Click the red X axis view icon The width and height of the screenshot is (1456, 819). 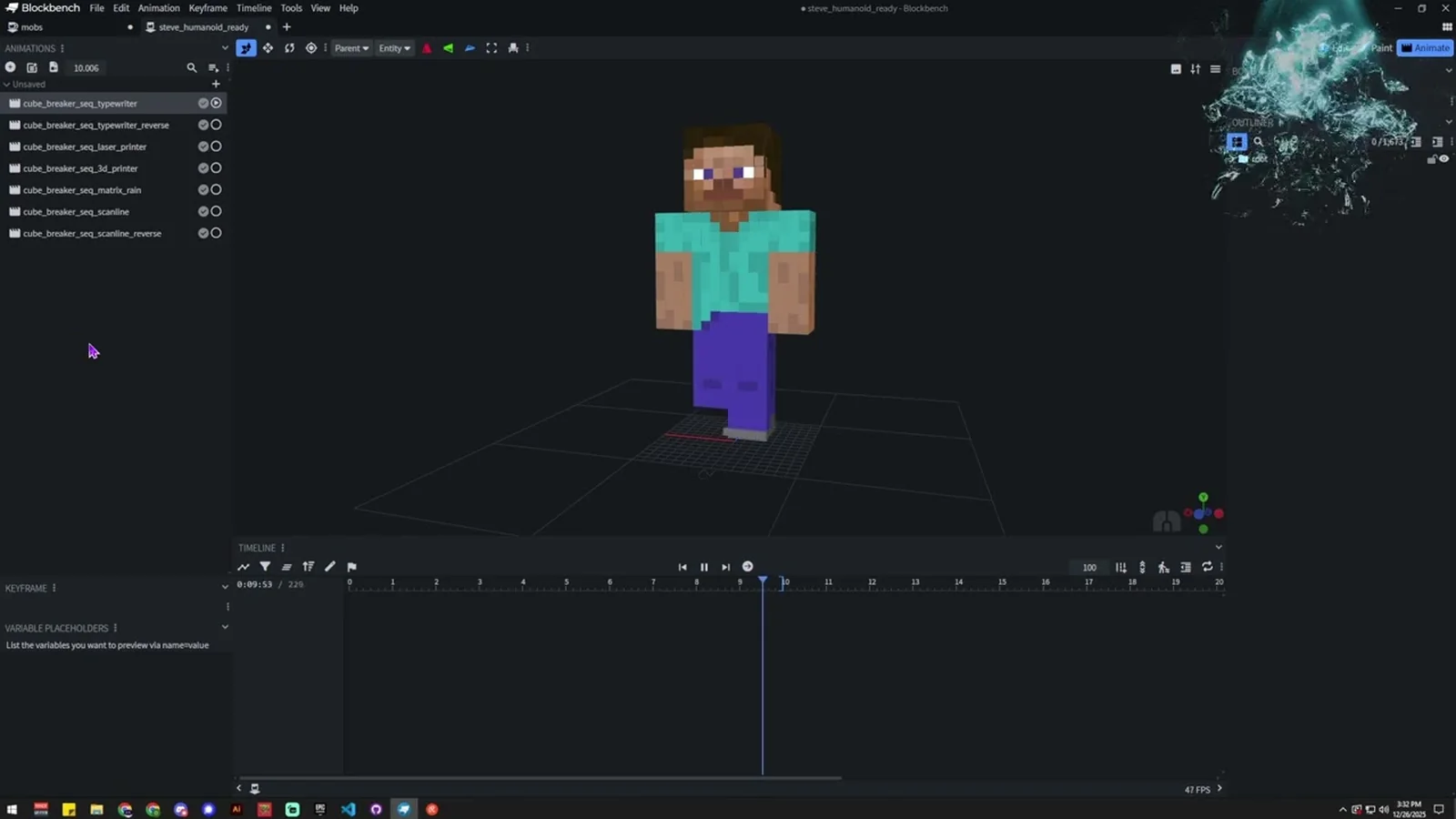click(x=427, y=48)
